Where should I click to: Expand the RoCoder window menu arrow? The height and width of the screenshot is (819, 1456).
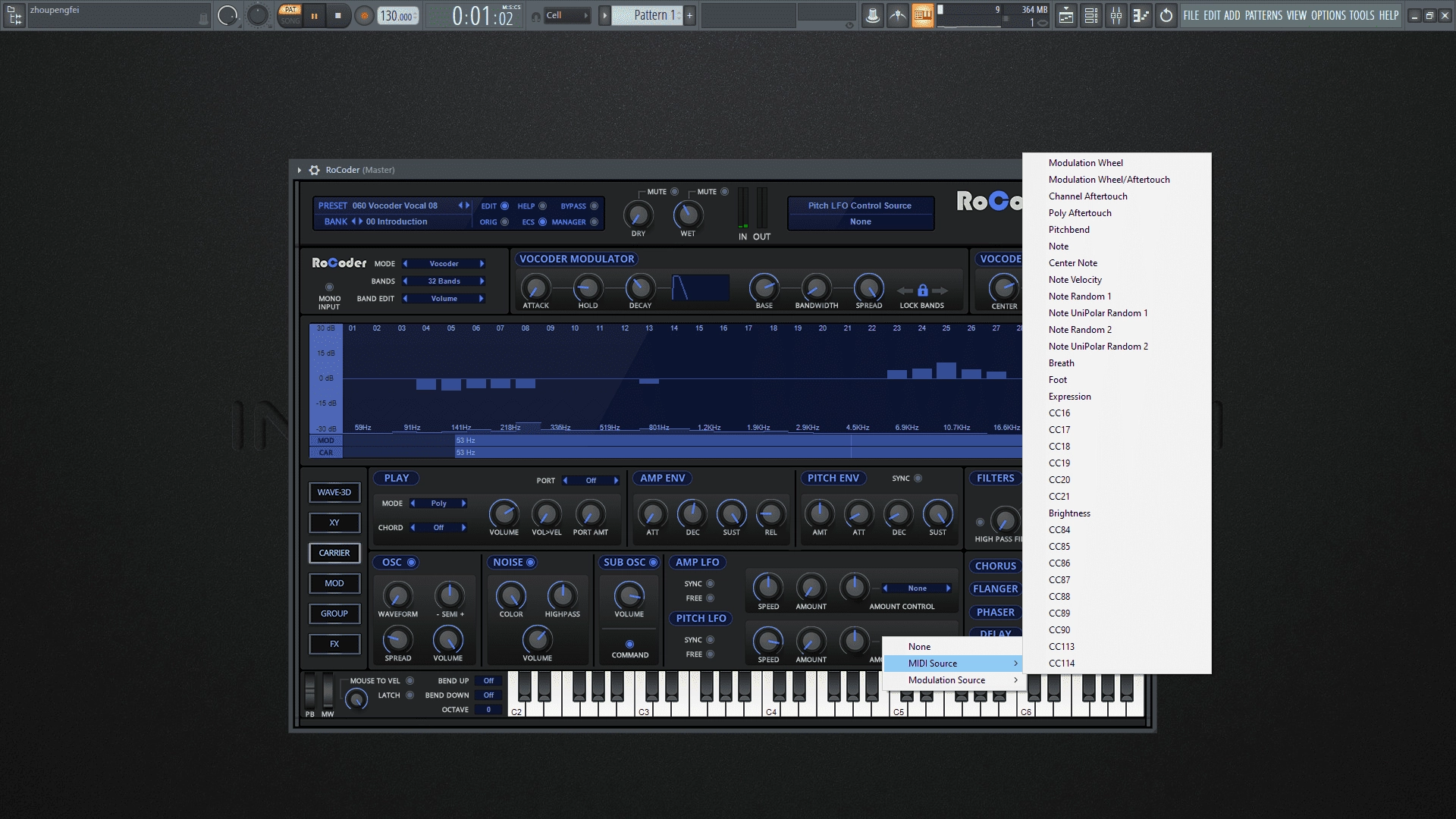pyautogui.click(x=300, y=170)
